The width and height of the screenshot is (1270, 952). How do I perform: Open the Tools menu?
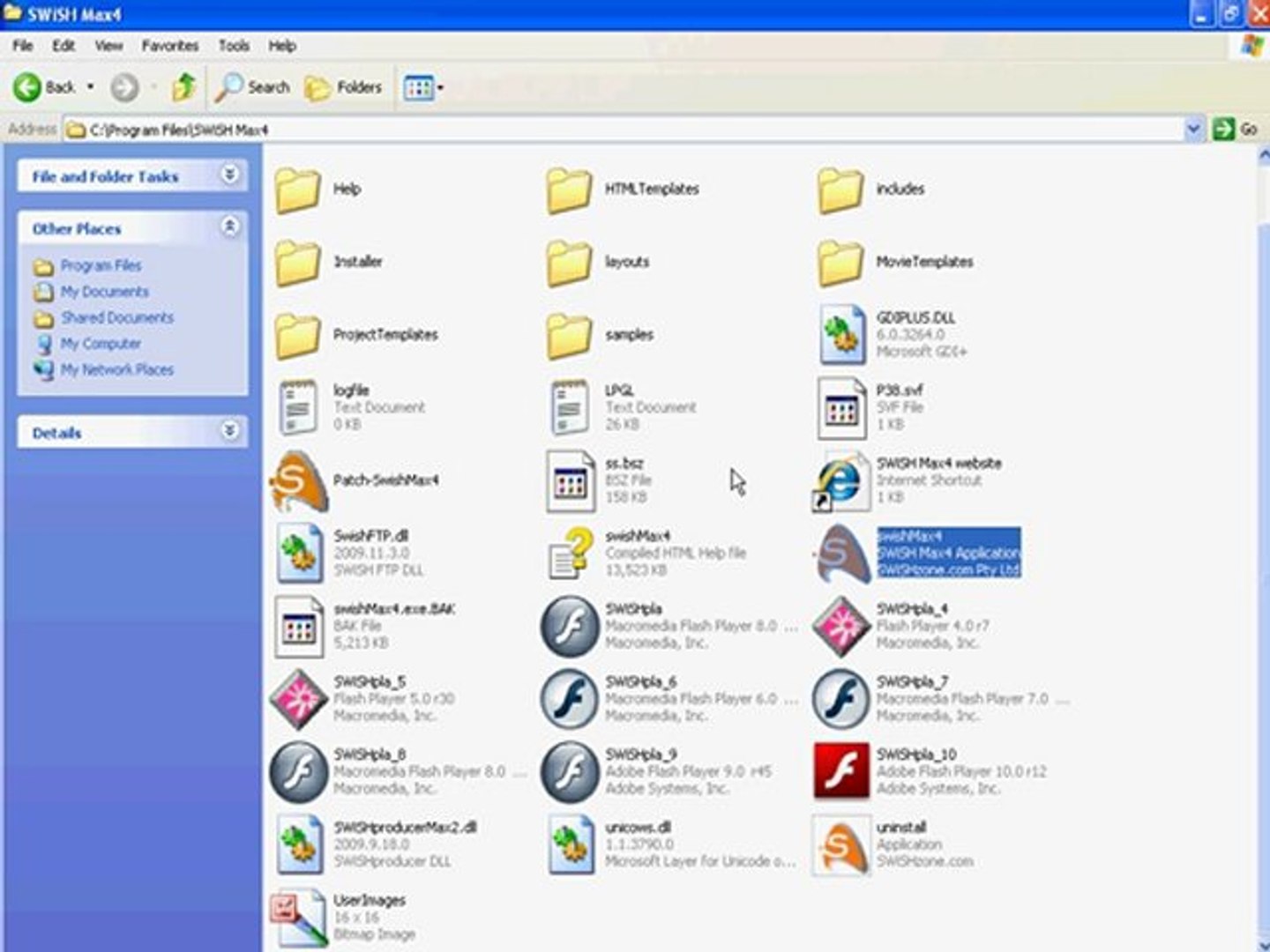[234, 46]
